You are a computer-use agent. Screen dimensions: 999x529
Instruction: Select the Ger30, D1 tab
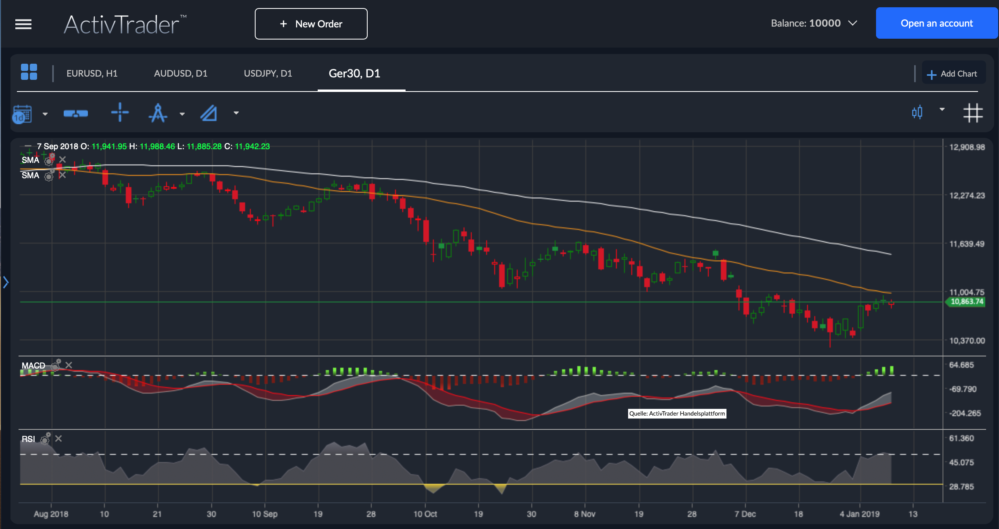point(354,74)
